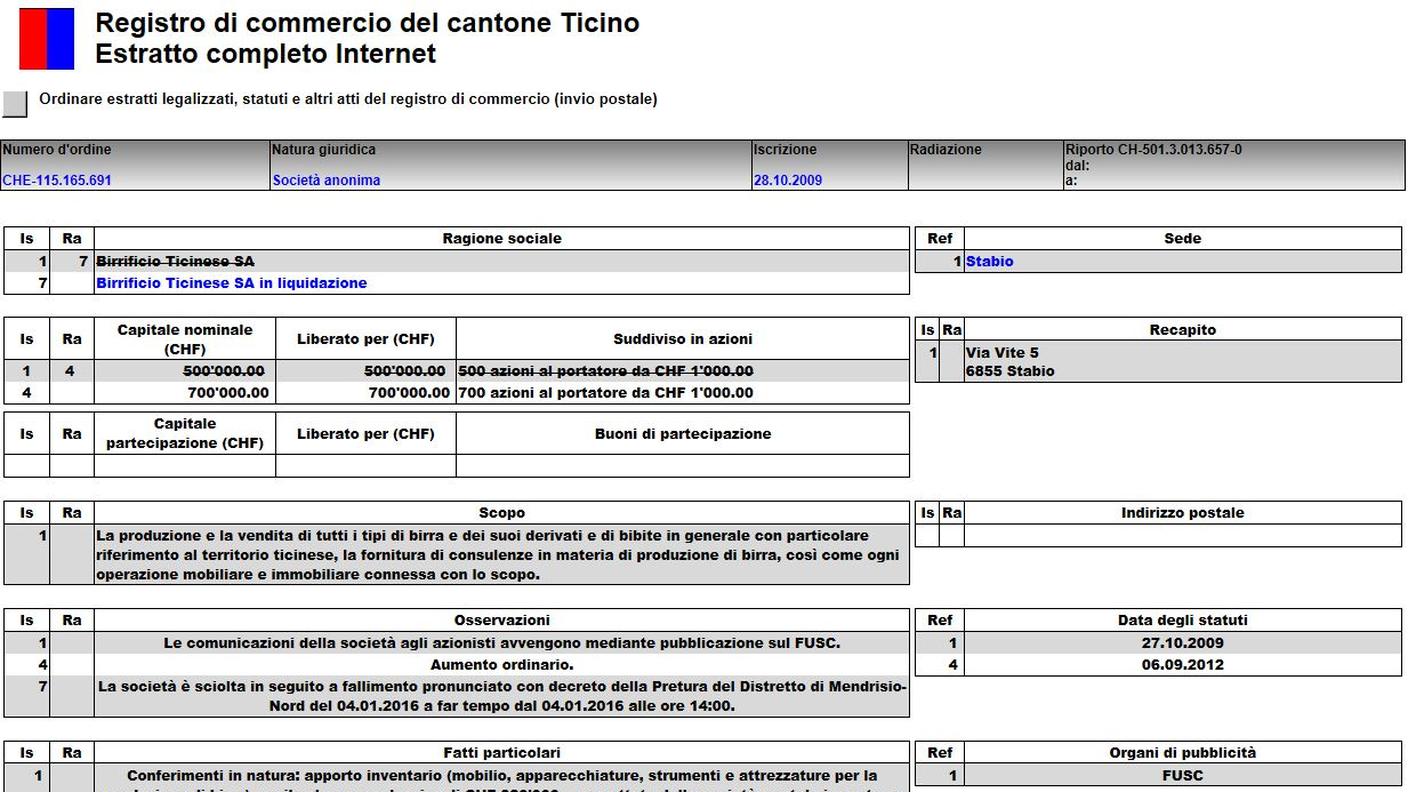Image resolution: width=1408 pixels, height=792 pixels.
Task: Click the 'Sede' column header
Action: tap(1182, 239)
